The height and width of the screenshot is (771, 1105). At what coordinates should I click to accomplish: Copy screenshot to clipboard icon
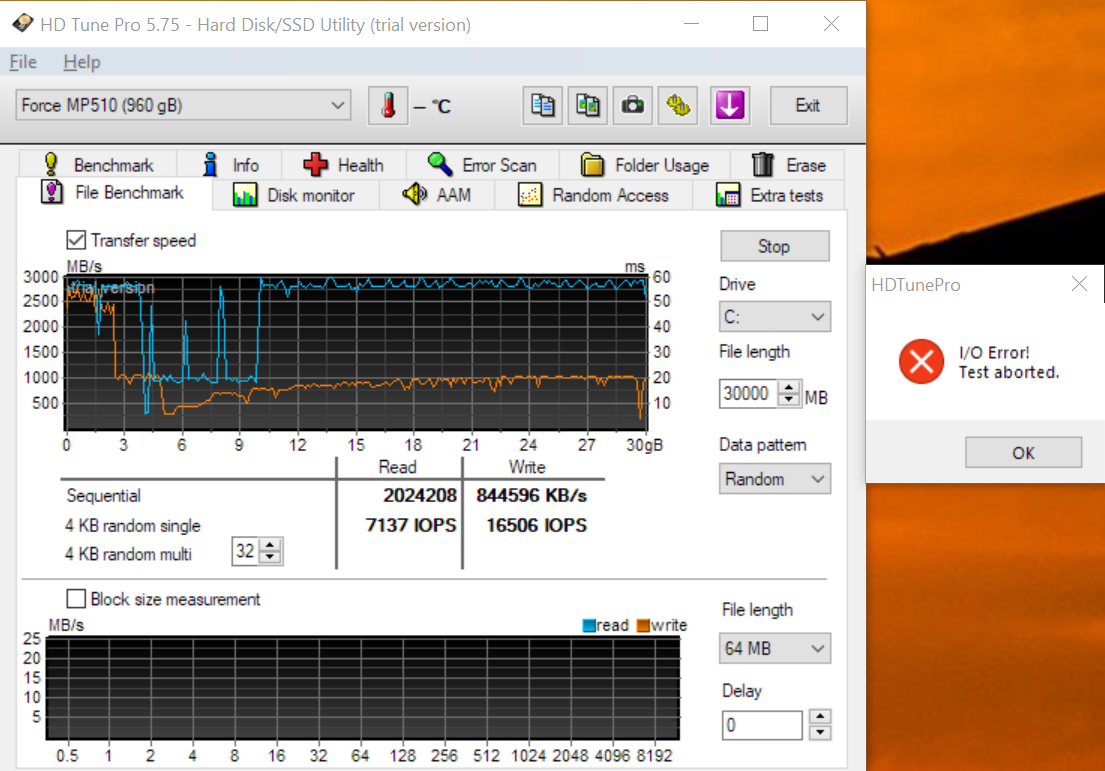click(588, 106)
